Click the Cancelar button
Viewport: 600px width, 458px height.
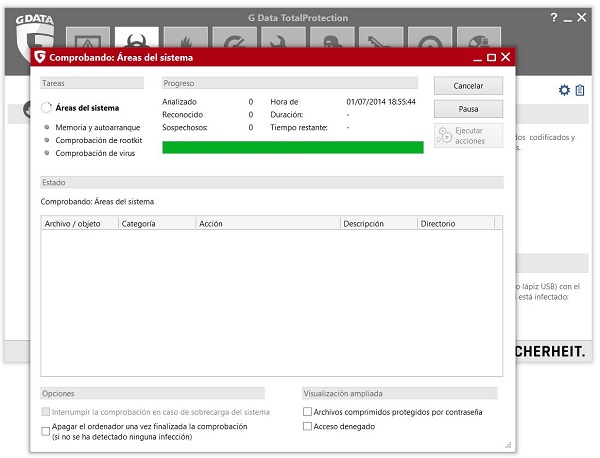click(468, 86)
